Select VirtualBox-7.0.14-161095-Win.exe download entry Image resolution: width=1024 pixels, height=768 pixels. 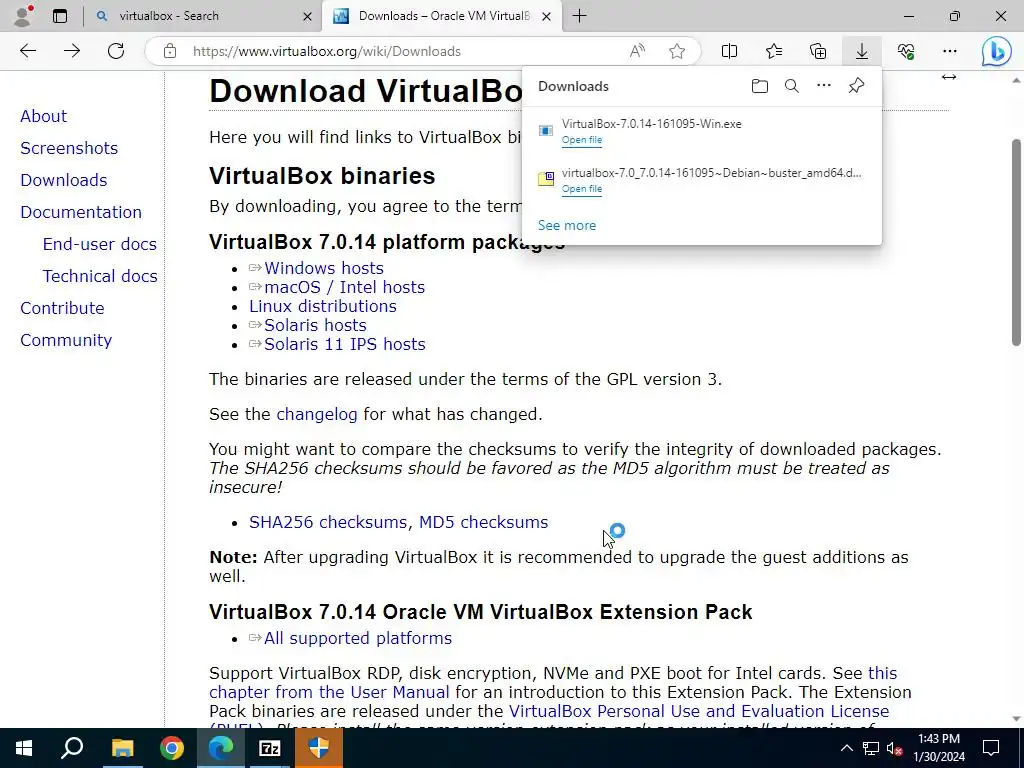coord(701,131)
